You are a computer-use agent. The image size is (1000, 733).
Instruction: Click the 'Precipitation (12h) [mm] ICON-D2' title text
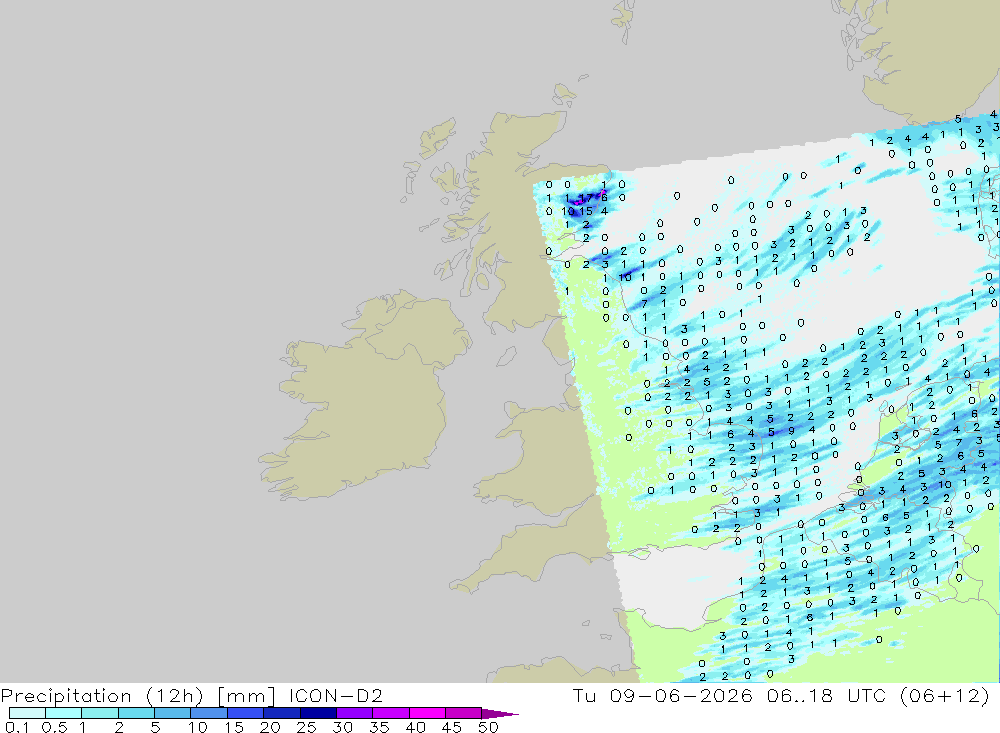point(191,695)
